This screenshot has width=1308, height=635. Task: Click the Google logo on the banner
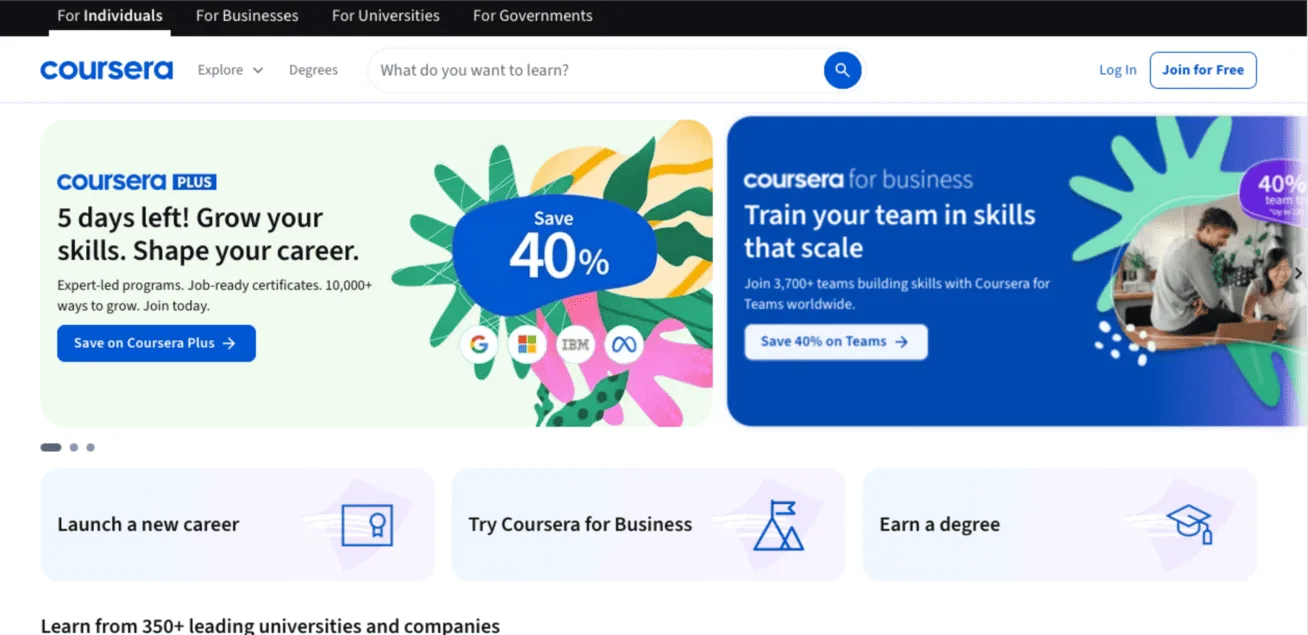[x=479, y=345]
